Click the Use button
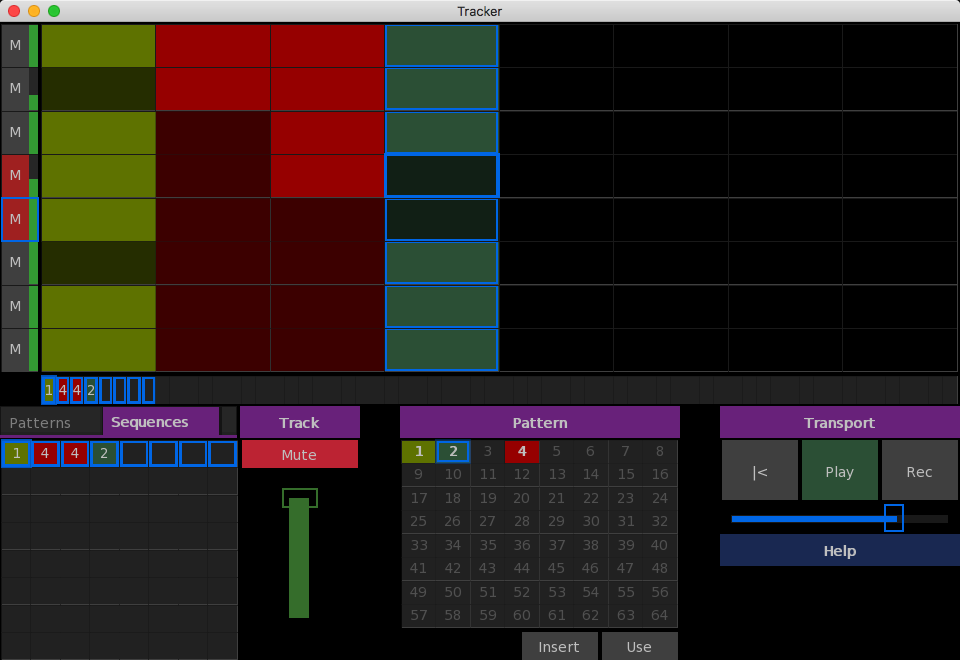This screenshot has height=660, width=960. pyautogui.click(x=639, y=646)
